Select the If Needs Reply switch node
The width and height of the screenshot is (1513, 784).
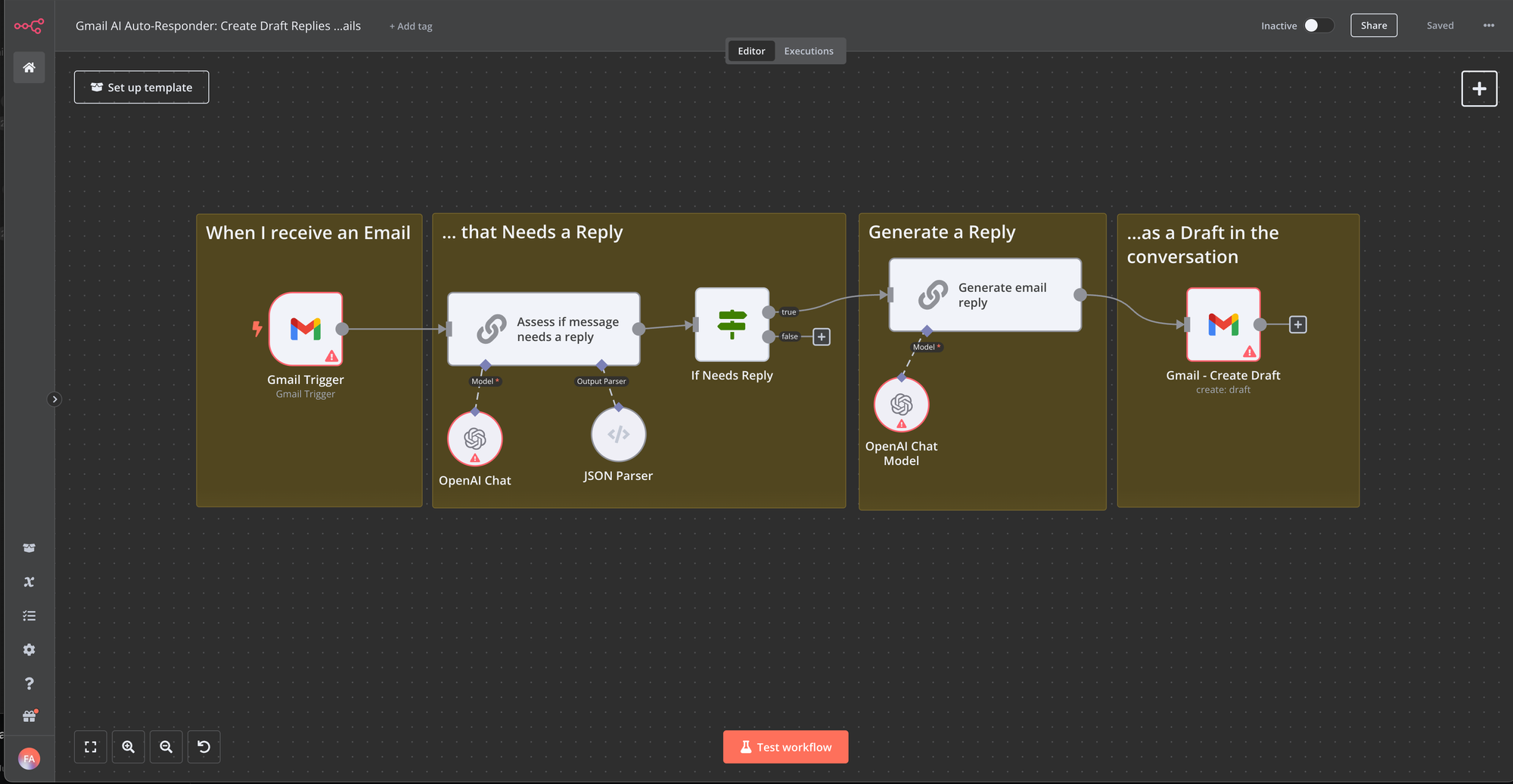tap(731, 324)
